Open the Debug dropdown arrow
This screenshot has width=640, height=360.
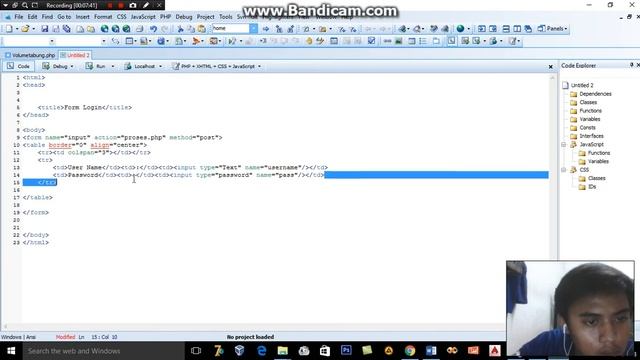72,66
